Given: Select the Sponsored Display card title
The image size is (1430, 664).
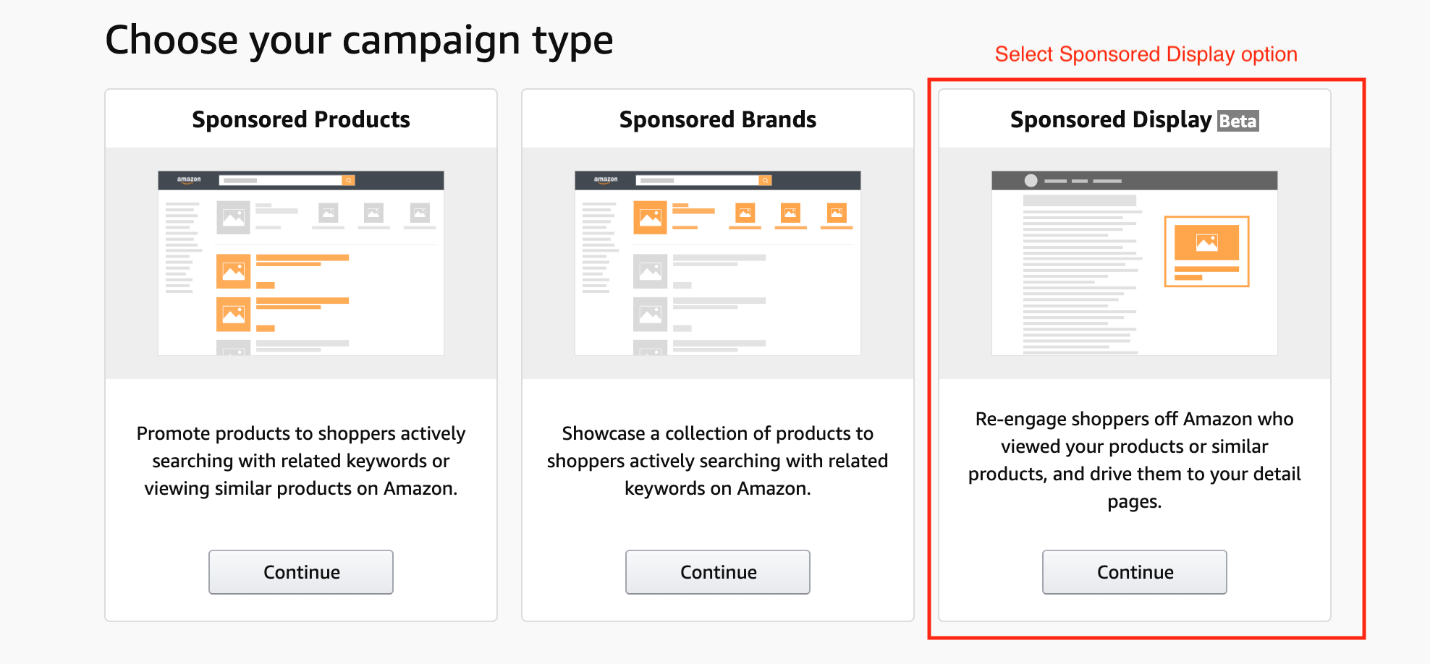Looking at the screenshot, I should (x=1111, y=120).
